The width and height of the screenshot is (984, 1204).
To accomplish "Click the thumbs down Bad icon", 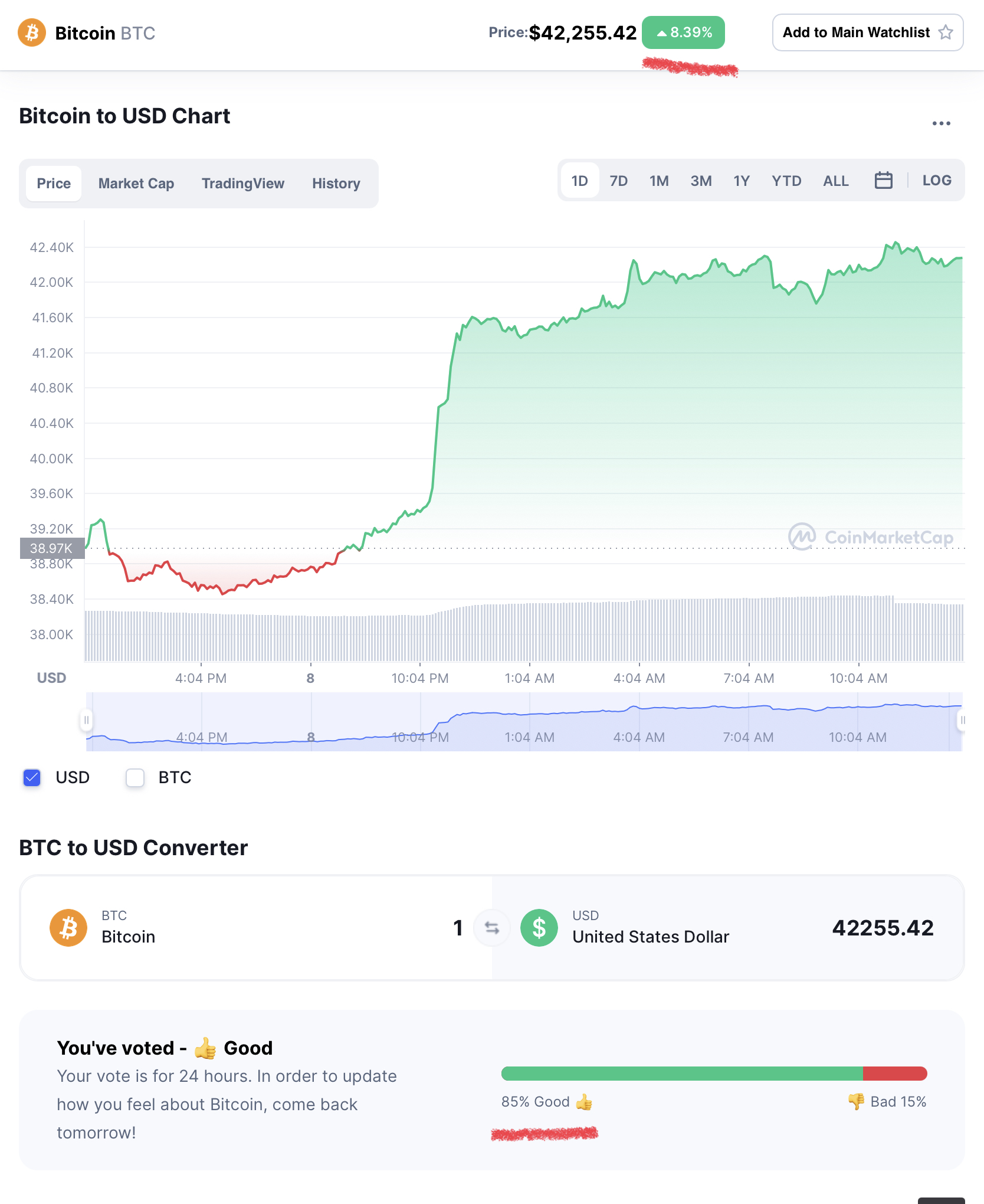I will pyautogui.click(x=856, y=1101).
